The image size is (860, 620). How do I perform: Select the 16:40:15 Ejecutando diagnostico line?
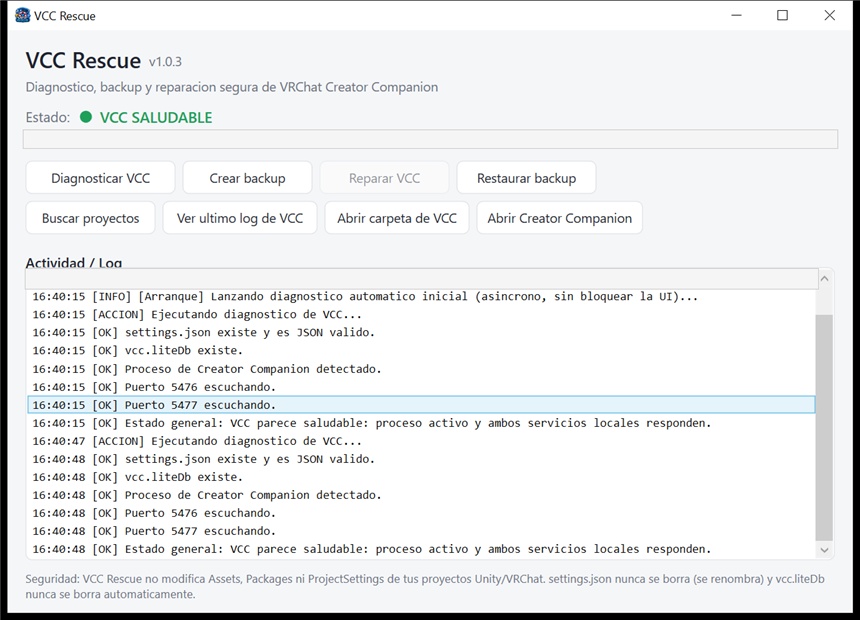tap(421, 314)
